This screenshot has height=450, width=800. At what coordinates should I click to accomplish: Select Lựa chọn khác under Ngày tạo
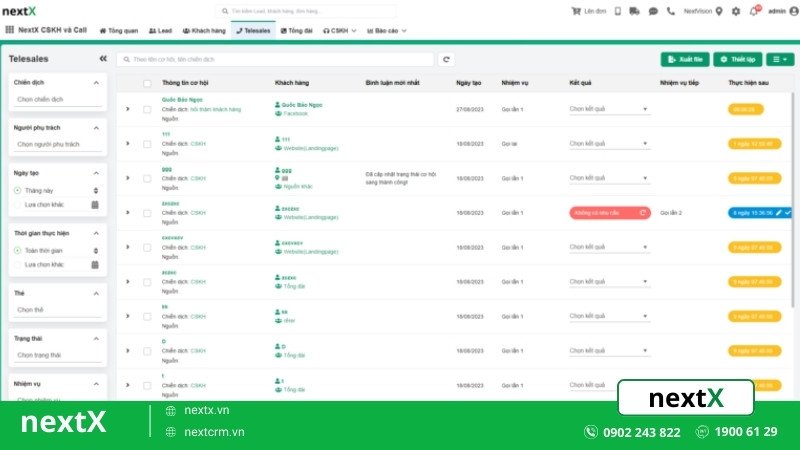click(17, 205)
